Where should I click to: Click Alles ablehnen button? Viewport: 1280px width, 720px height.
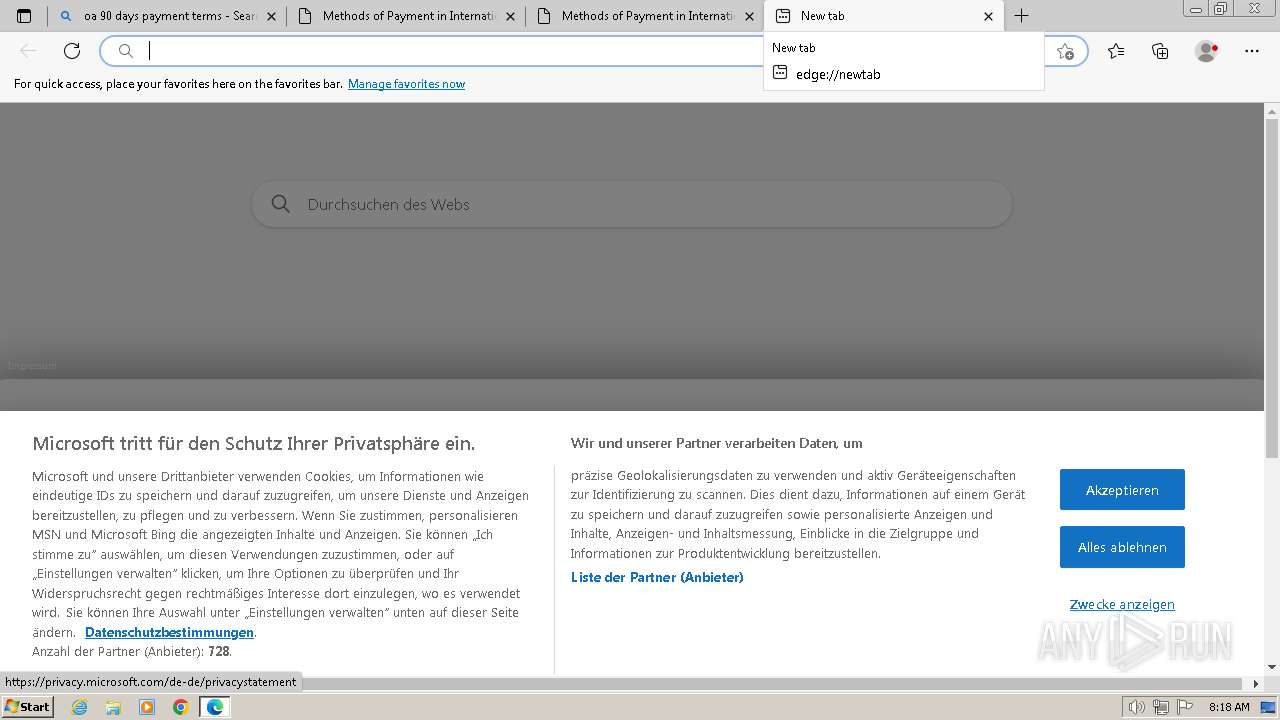pos(1122,547)
